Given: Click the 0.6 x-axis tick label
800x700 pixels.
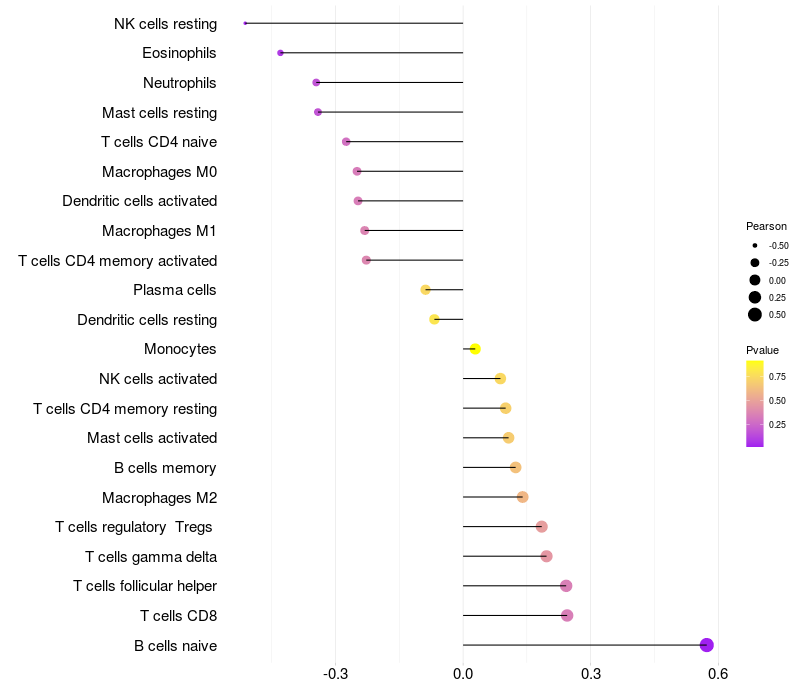Looking at the screenshot, I should coord(717,675).
